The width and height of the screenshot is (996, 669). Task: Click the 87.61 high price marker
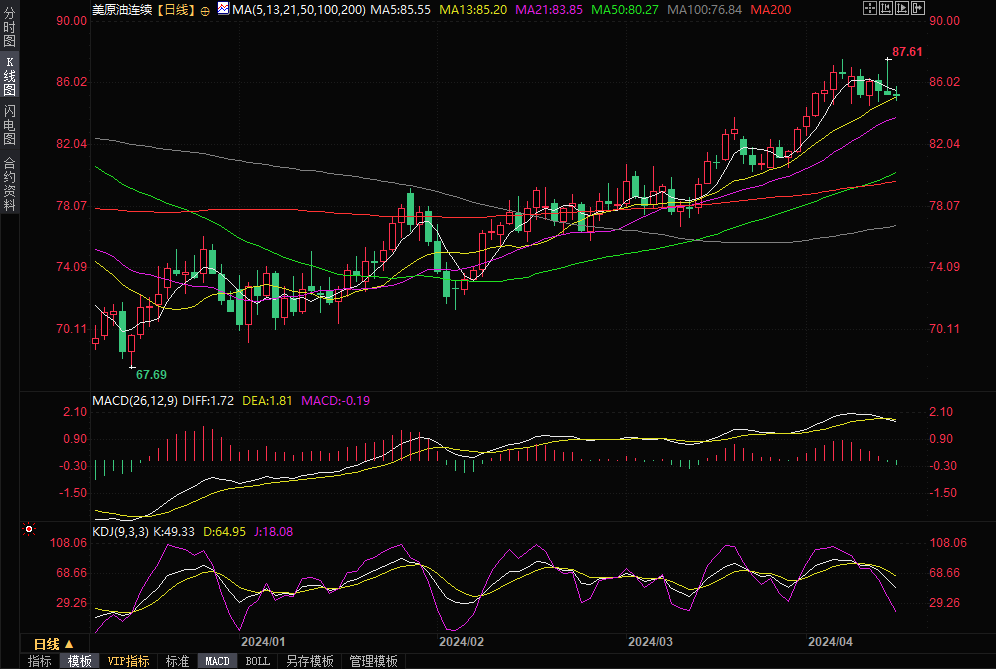pos(907,51)
